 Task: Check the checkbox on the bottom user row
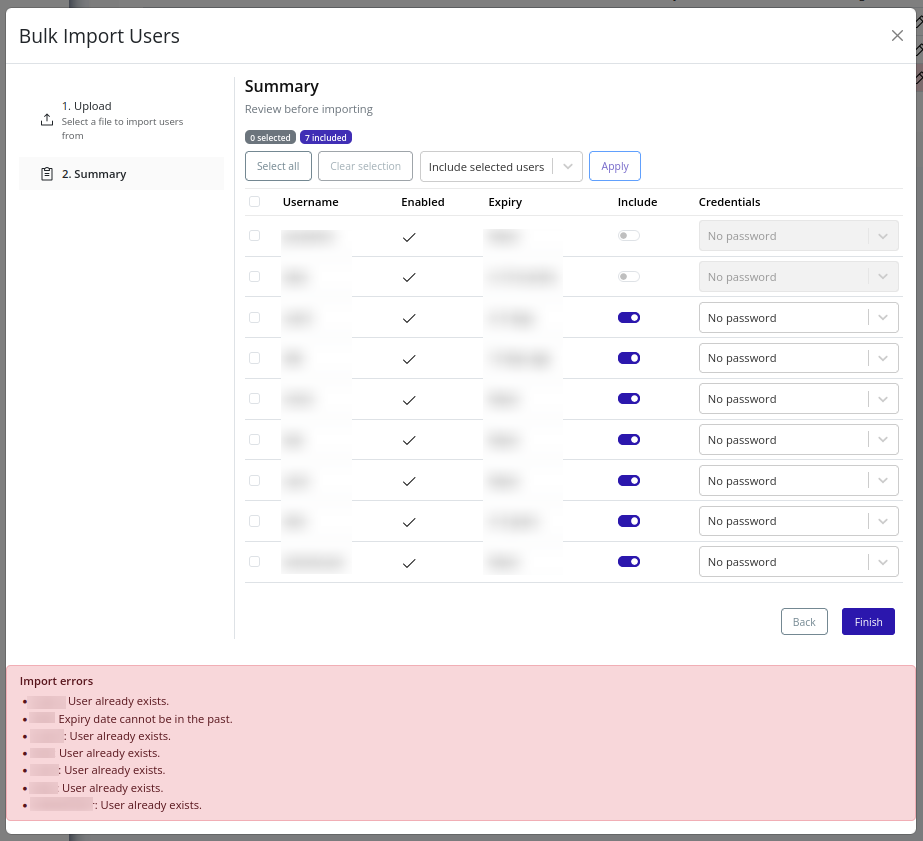point(254,561)
